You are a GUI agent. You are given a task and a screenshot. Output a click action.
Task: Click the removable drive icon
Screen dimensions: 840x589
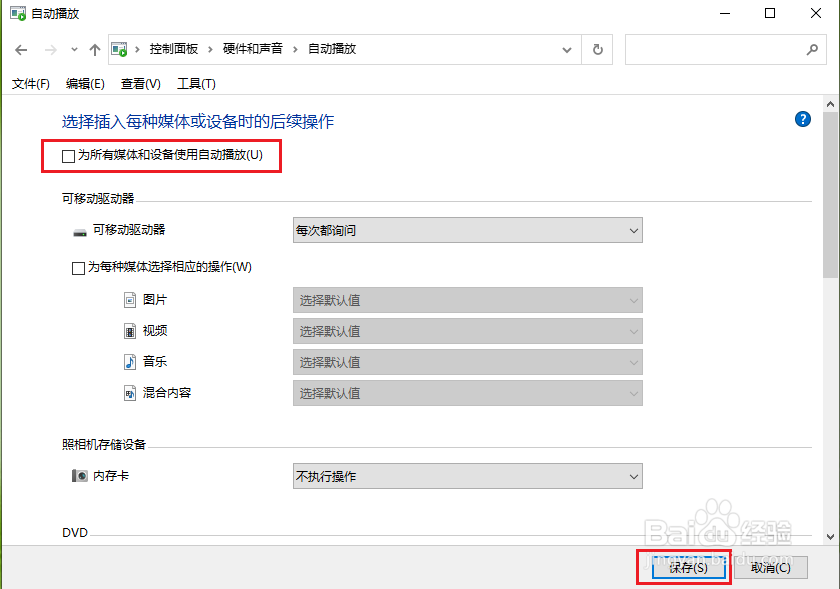point(80,230)
